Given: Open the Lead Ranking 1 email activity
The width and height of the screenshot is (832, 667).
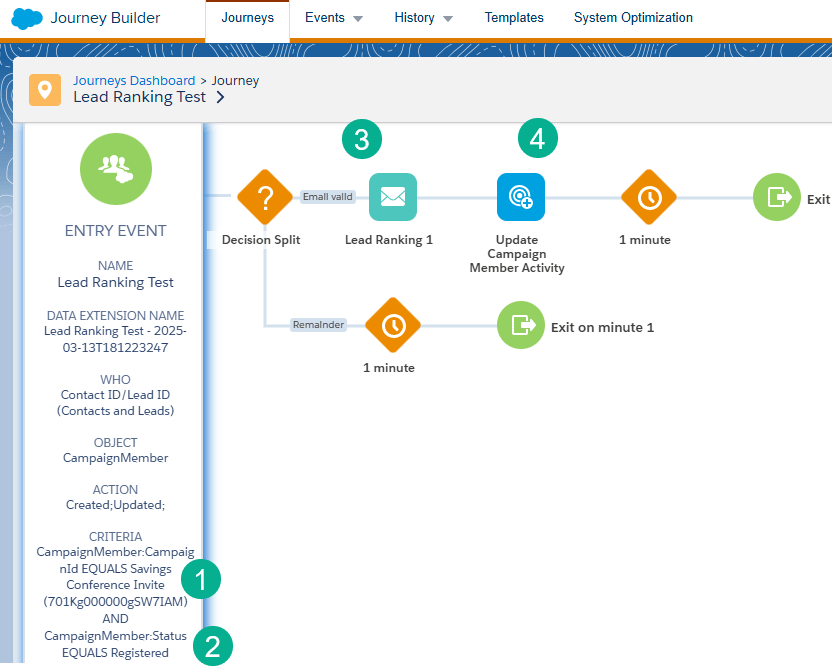Looking at the screenshot, I should [393, 197].
